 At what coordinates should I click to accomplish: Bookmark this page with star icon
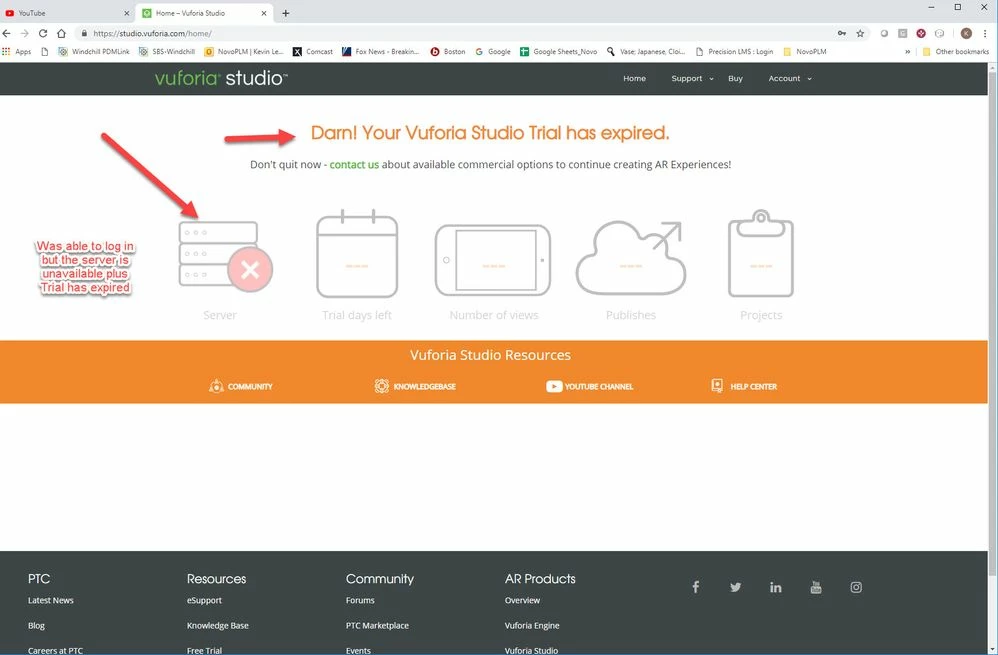point(860,33)
